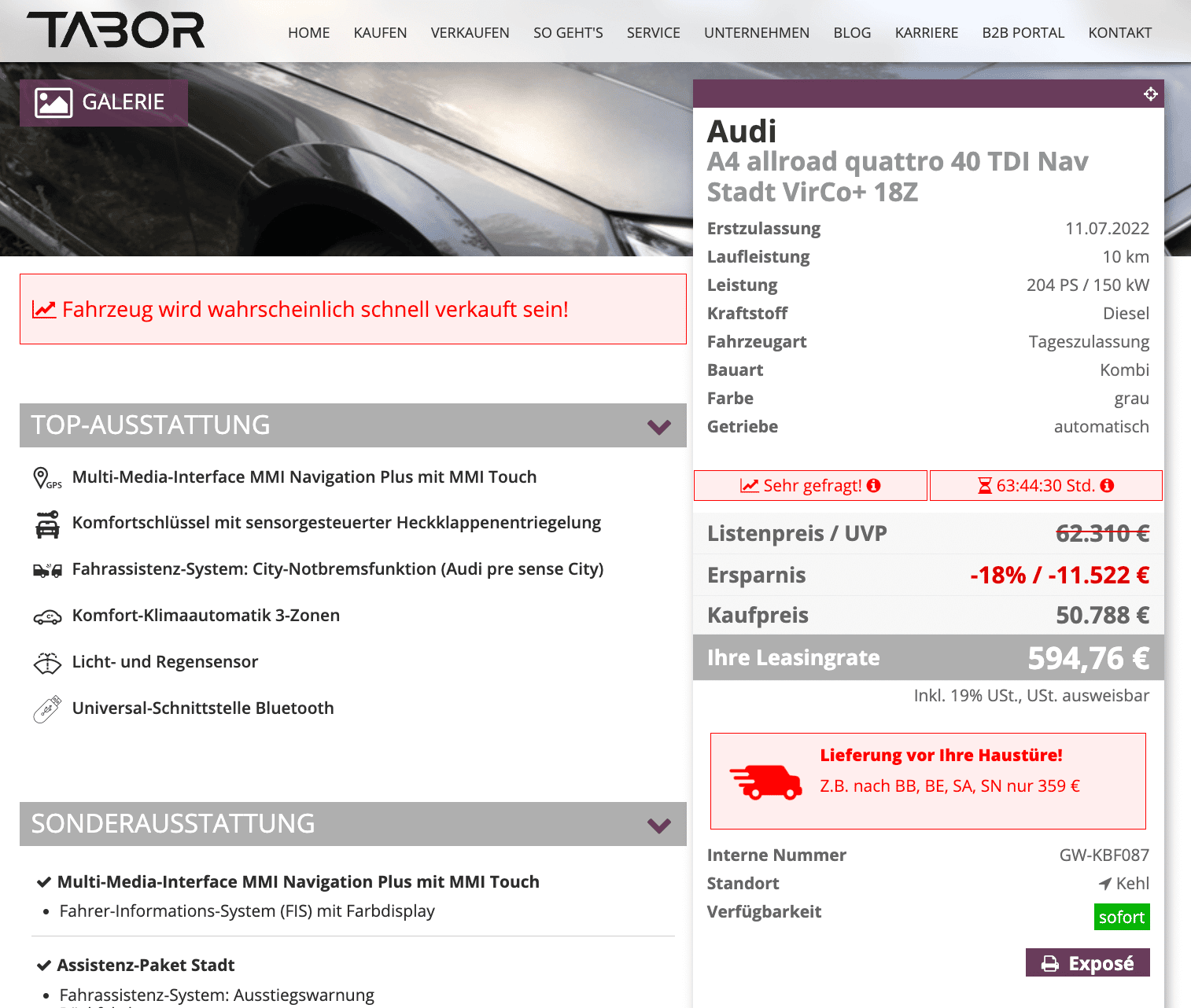The image size is (1191, 1008).
Task: Click the chart icon in red sales alert
Action: tap(44, 310)
